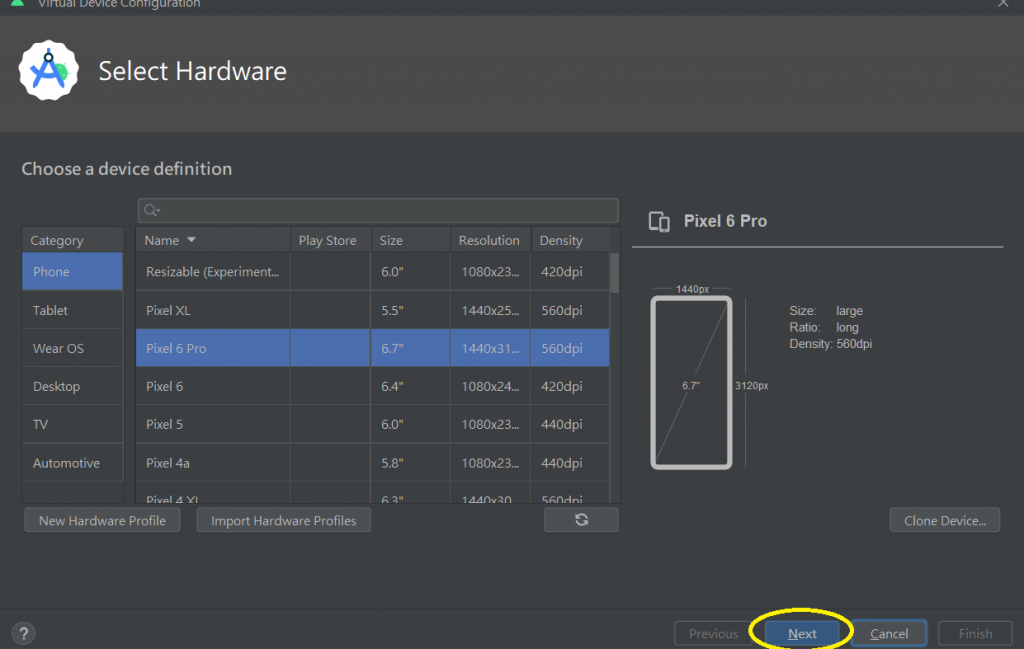This screenshot has height=649, width=1024.
Task: Click the help question mark icon
Action: pos(24,633)
